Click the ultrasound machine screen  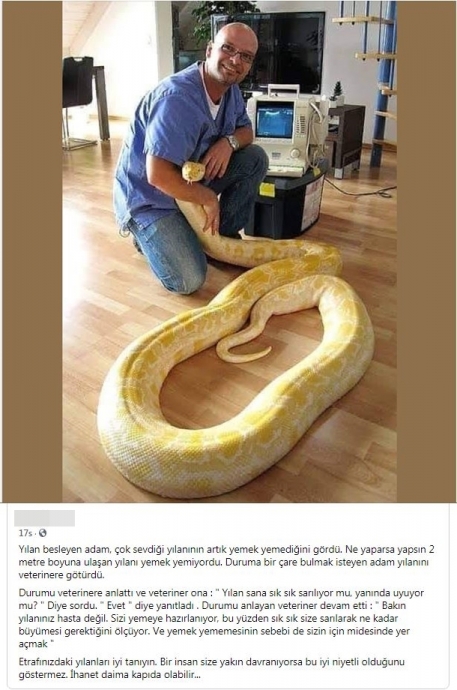click(x=274, y=120)
